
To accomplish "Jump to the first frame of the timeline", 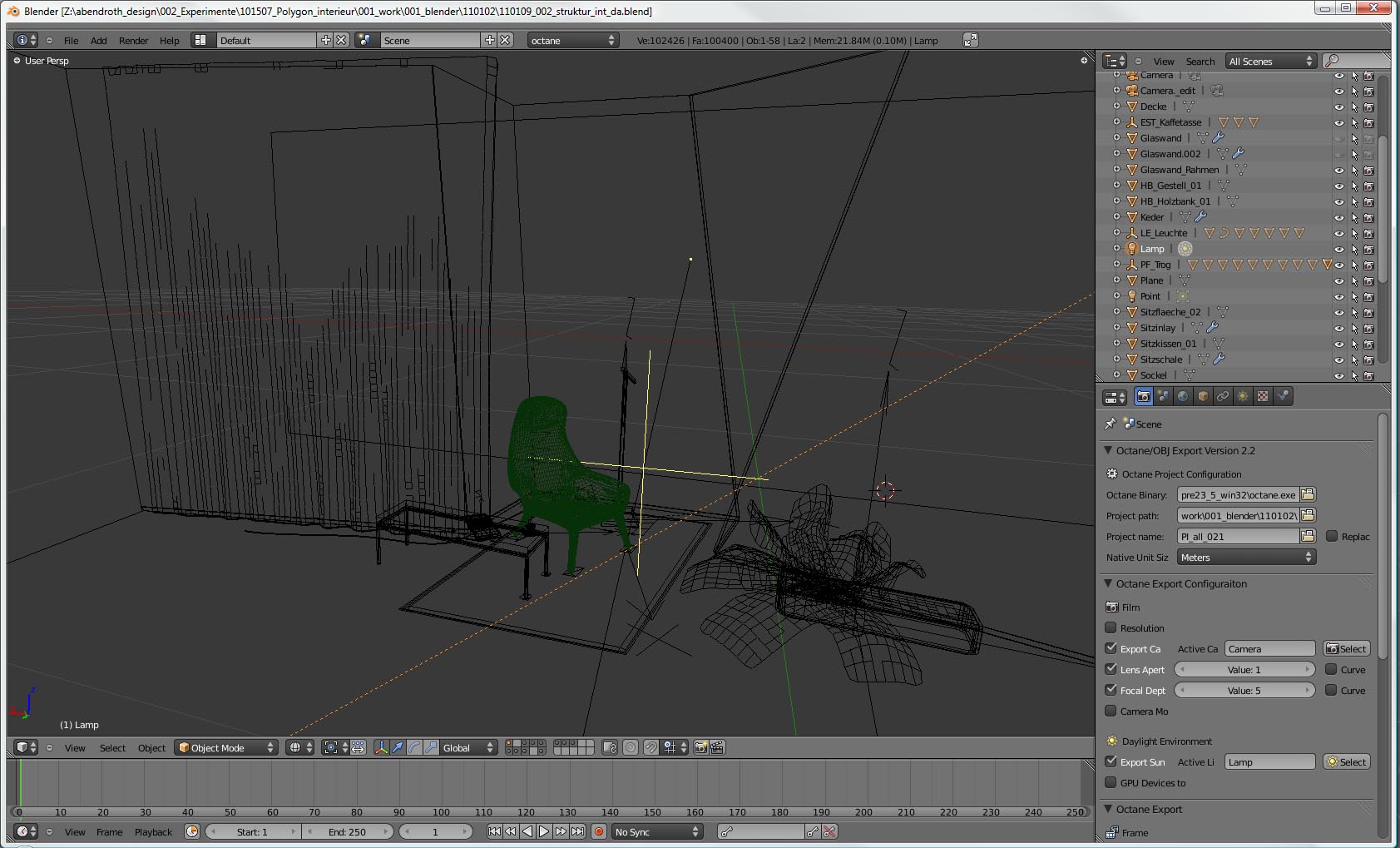I will pos(494,831).
